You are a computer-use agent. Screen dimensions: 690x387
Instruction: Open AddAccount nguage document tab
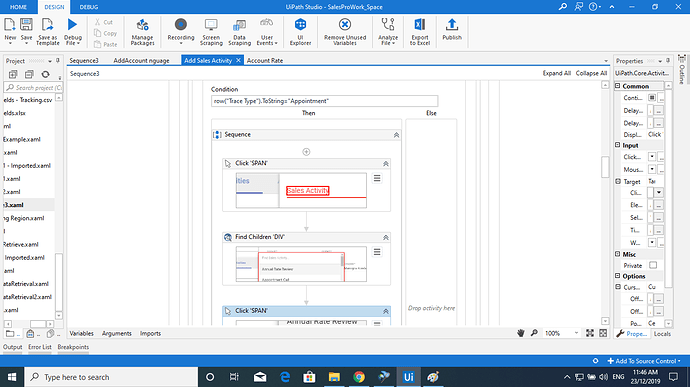point(141,60)
